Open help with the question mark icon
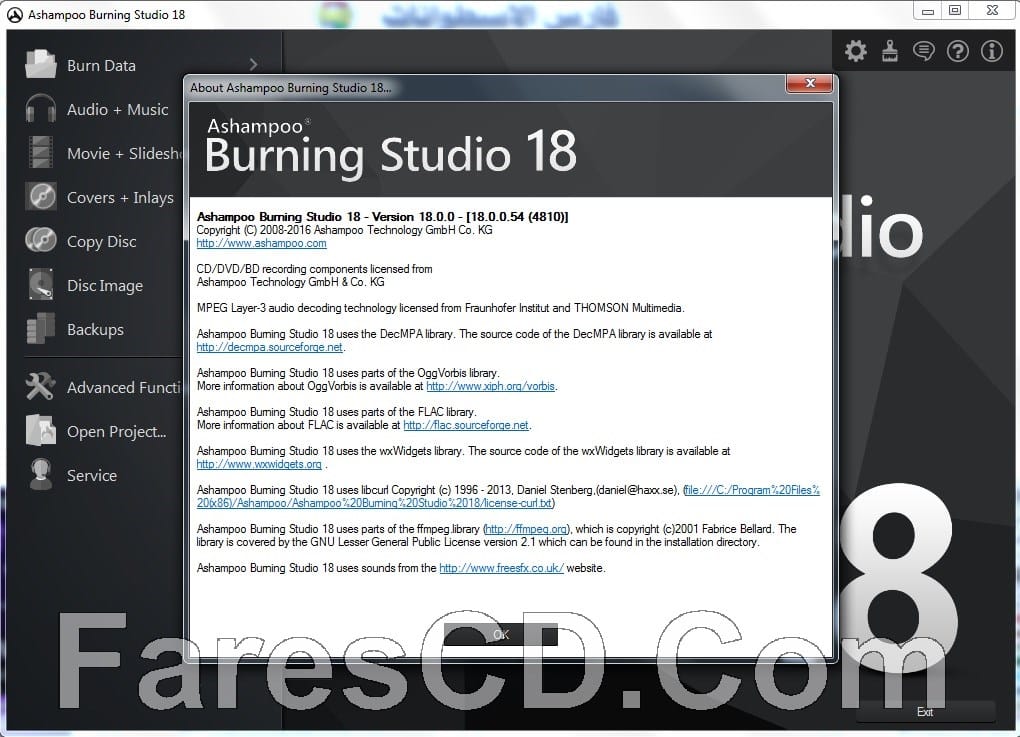Screen dimensions: 1020x737 click(x=958, y=51)
